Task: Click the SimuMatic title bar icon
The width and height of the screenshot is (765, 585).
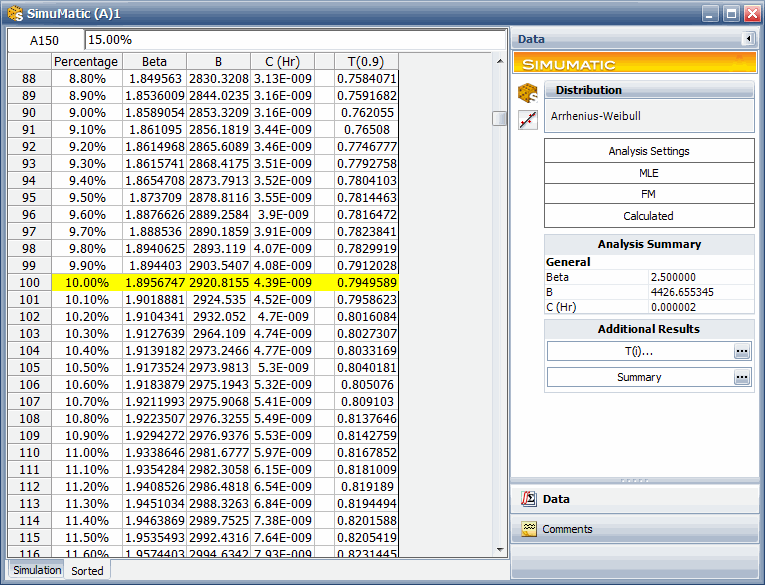Action: coord(15,14)
